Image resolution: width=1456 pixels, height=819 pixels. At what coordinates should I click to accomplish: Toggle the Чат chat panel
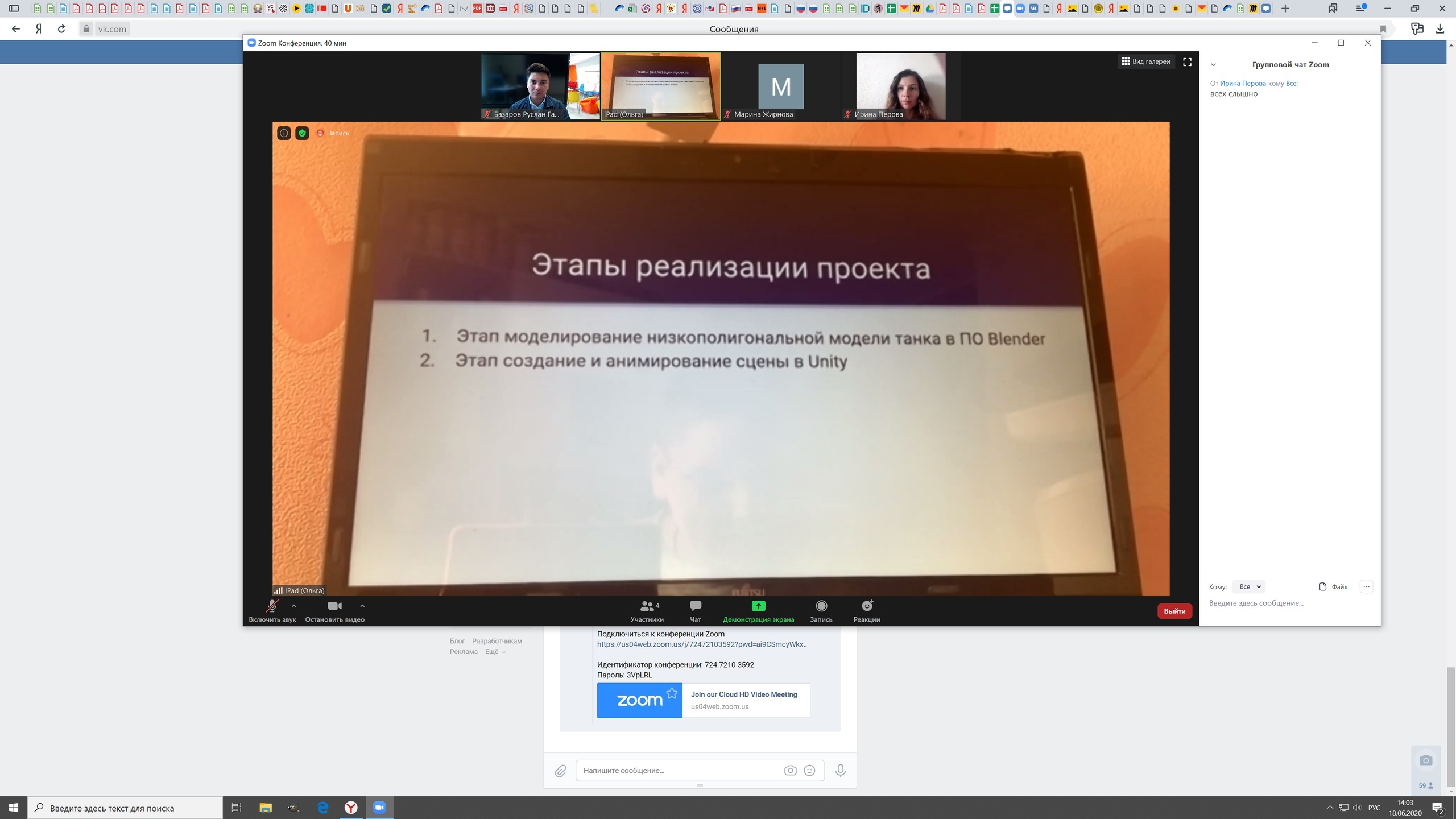click(695, 611)
